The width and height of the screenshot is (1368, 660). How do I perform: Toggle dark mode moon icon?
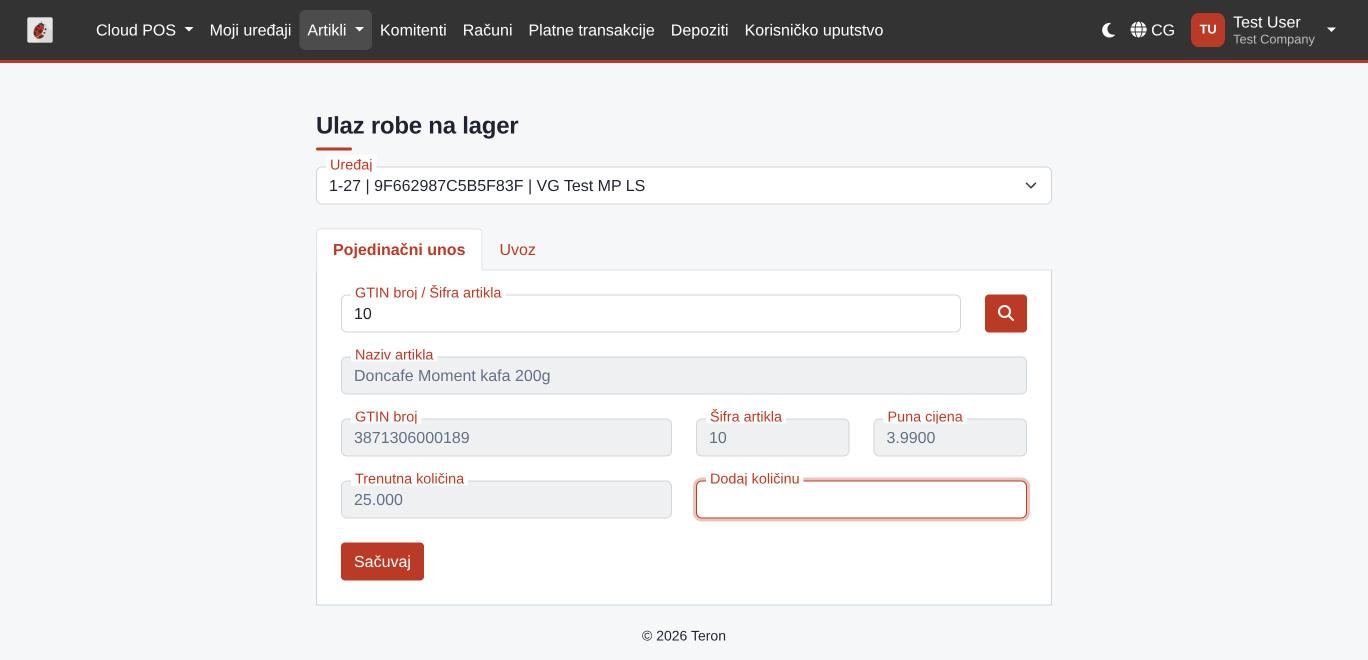point(1108,30)
